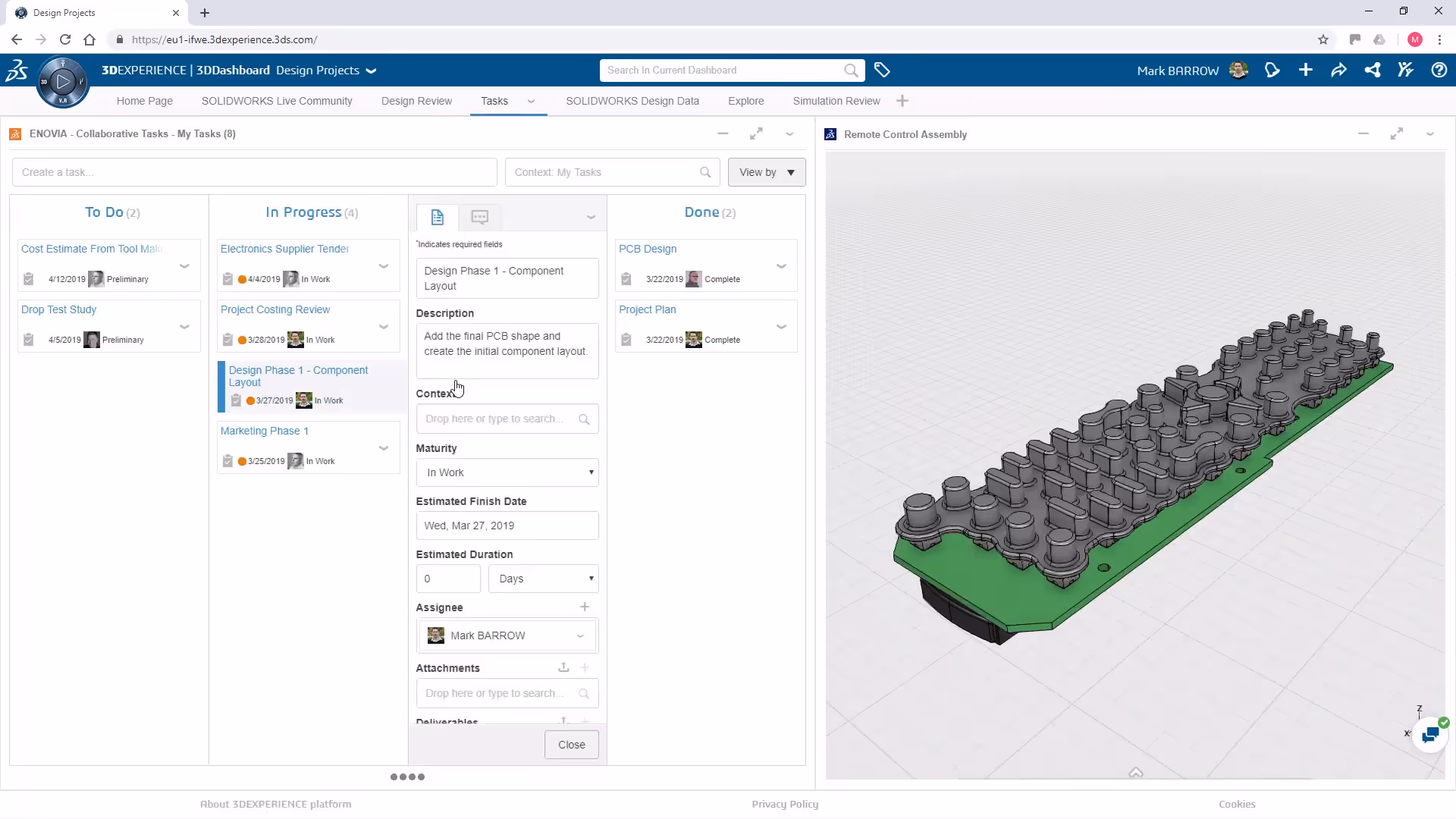Switch to the Home Page tab
This screenshot has height=819, width=1456.
click(145, 101)
